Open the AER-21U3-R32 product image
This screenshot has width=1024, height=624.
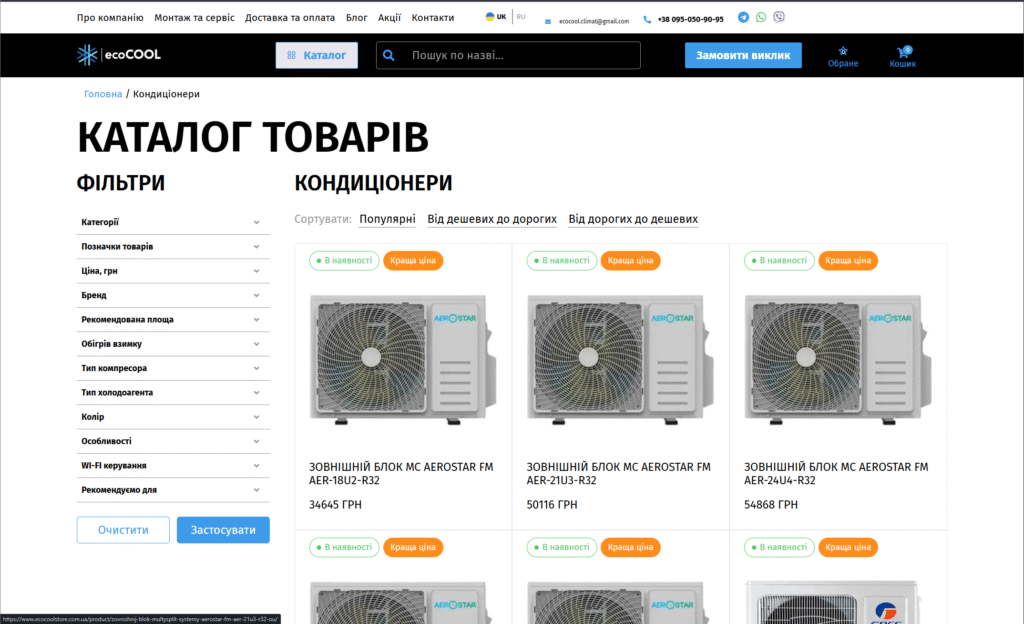pyautogui.click(x=620, y=359)
